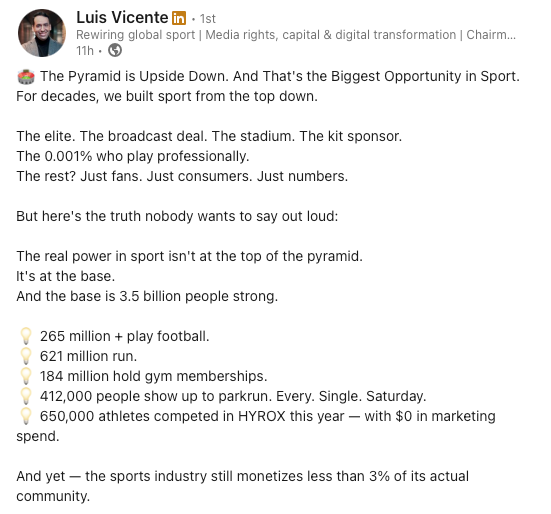The height and width of the screenshot is (514, 551).
Task: Click 'The 0.001% who play professionally' line
Action: point(133,156)
